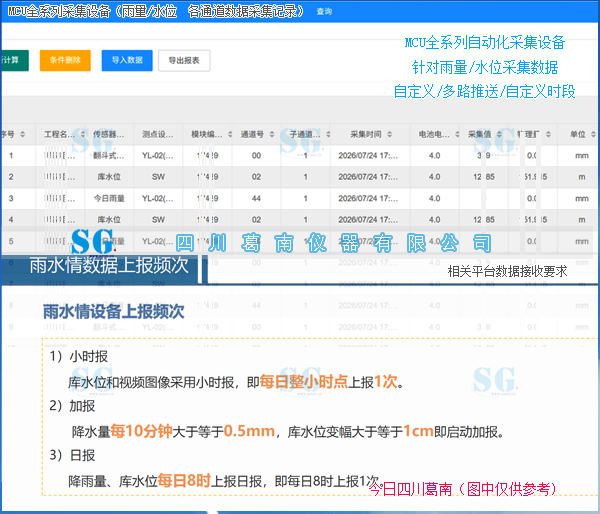Click the 采集时间 header label
This screenshot has width=600, height=514.
coord(366,134)
